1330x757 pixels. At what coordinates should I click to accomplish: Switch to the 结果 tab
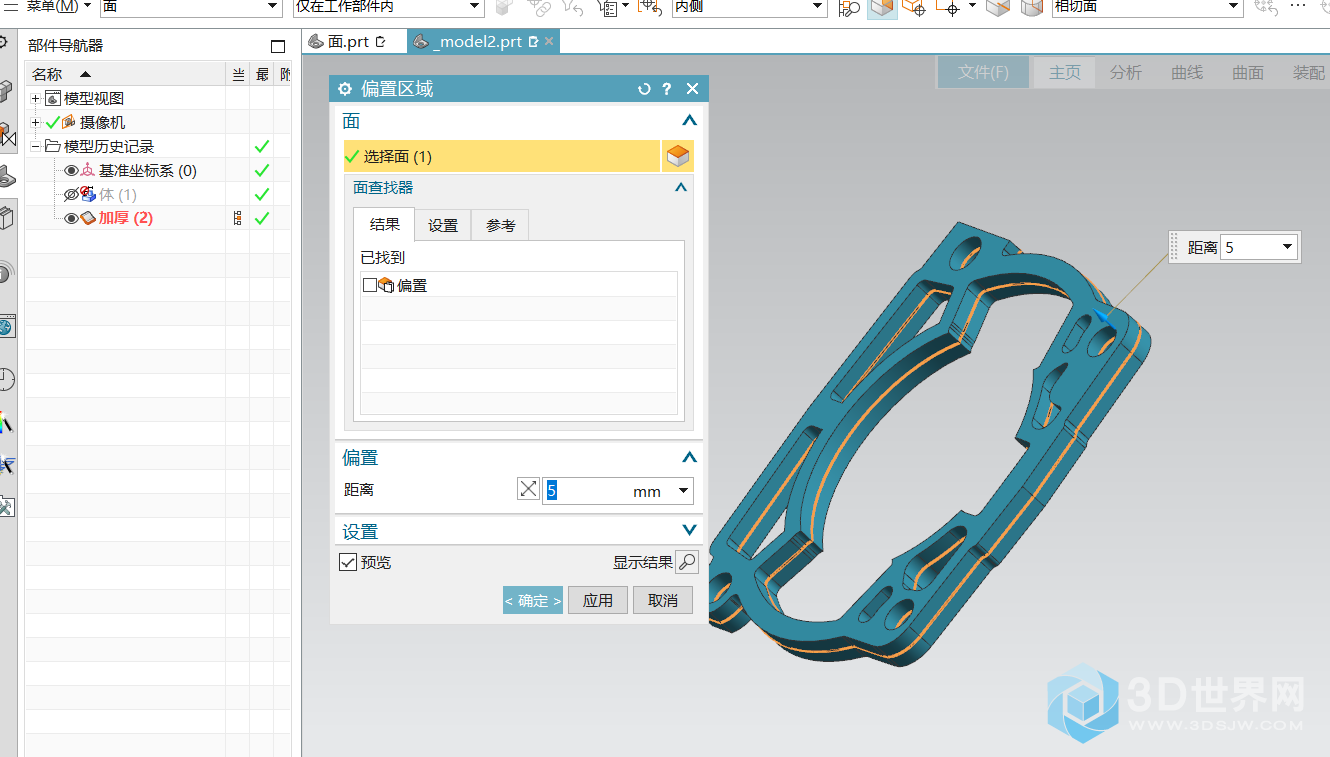coord(384,225)
